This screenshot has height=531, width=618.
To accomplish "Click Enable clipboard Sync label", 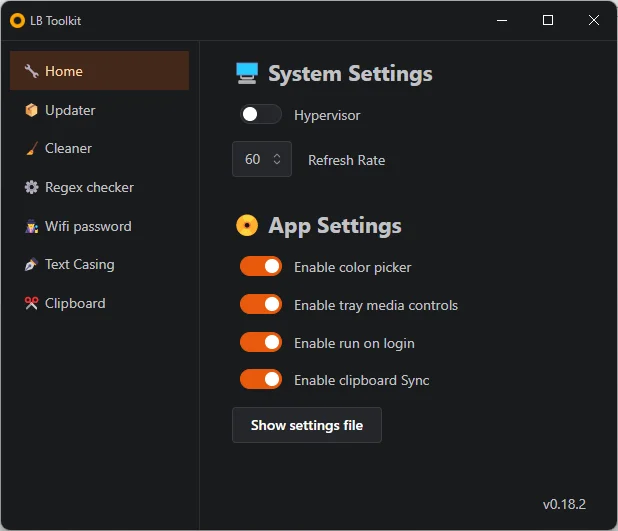I will 361,380.
